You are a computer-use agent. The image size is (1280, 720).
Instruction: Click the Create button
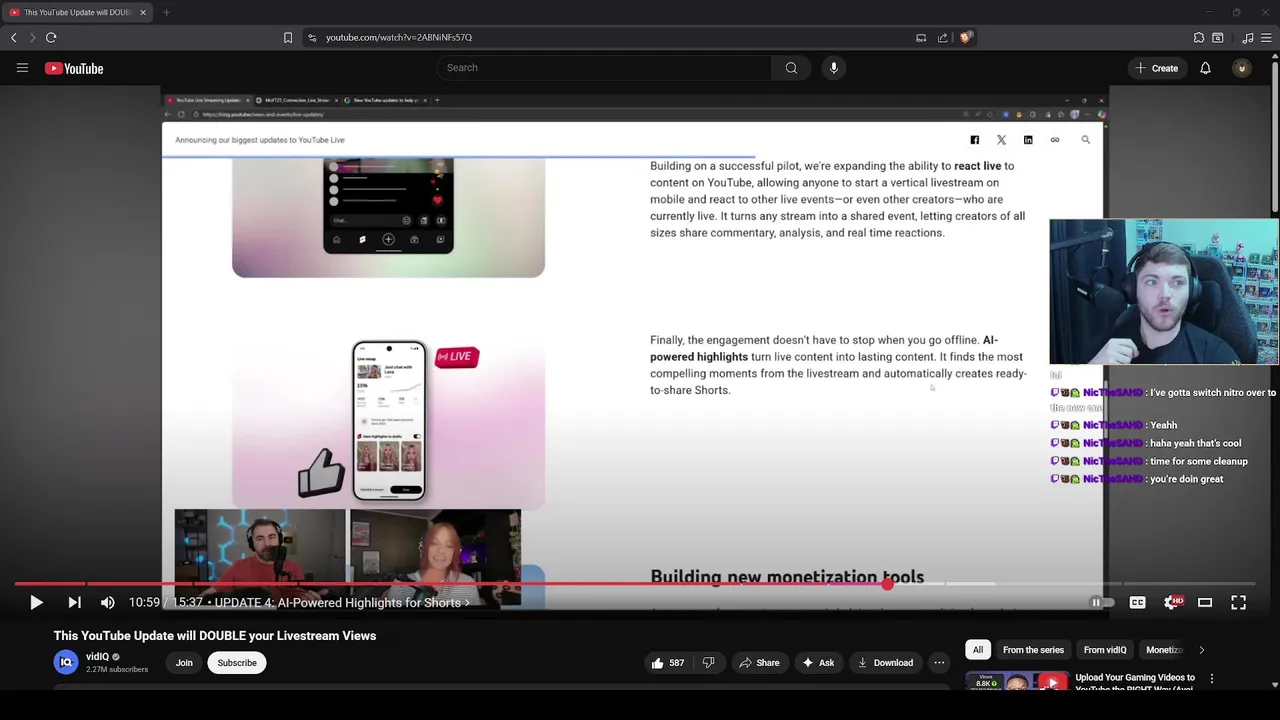1156,68
